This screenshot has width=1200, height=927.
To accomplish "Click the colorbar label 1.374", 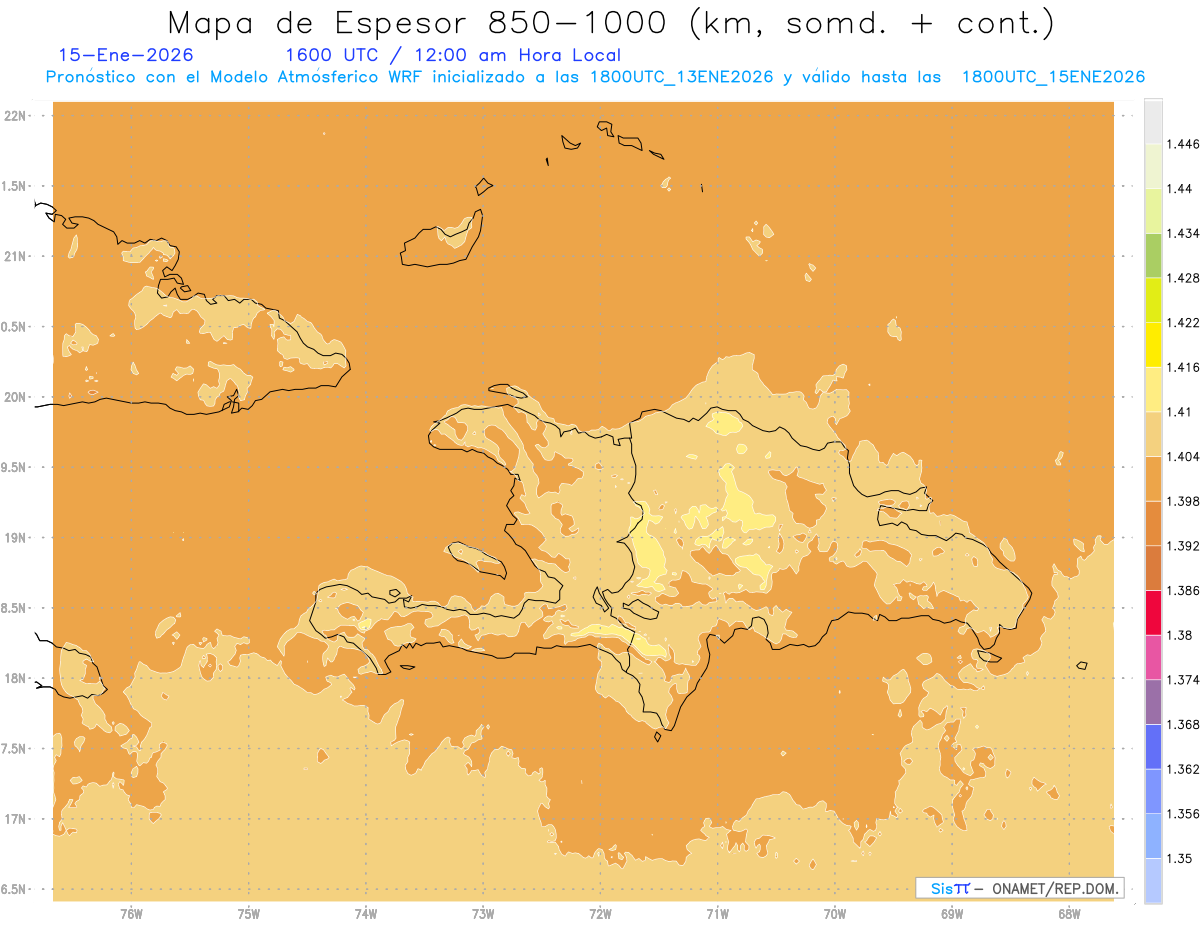I will coord(1183,680).
